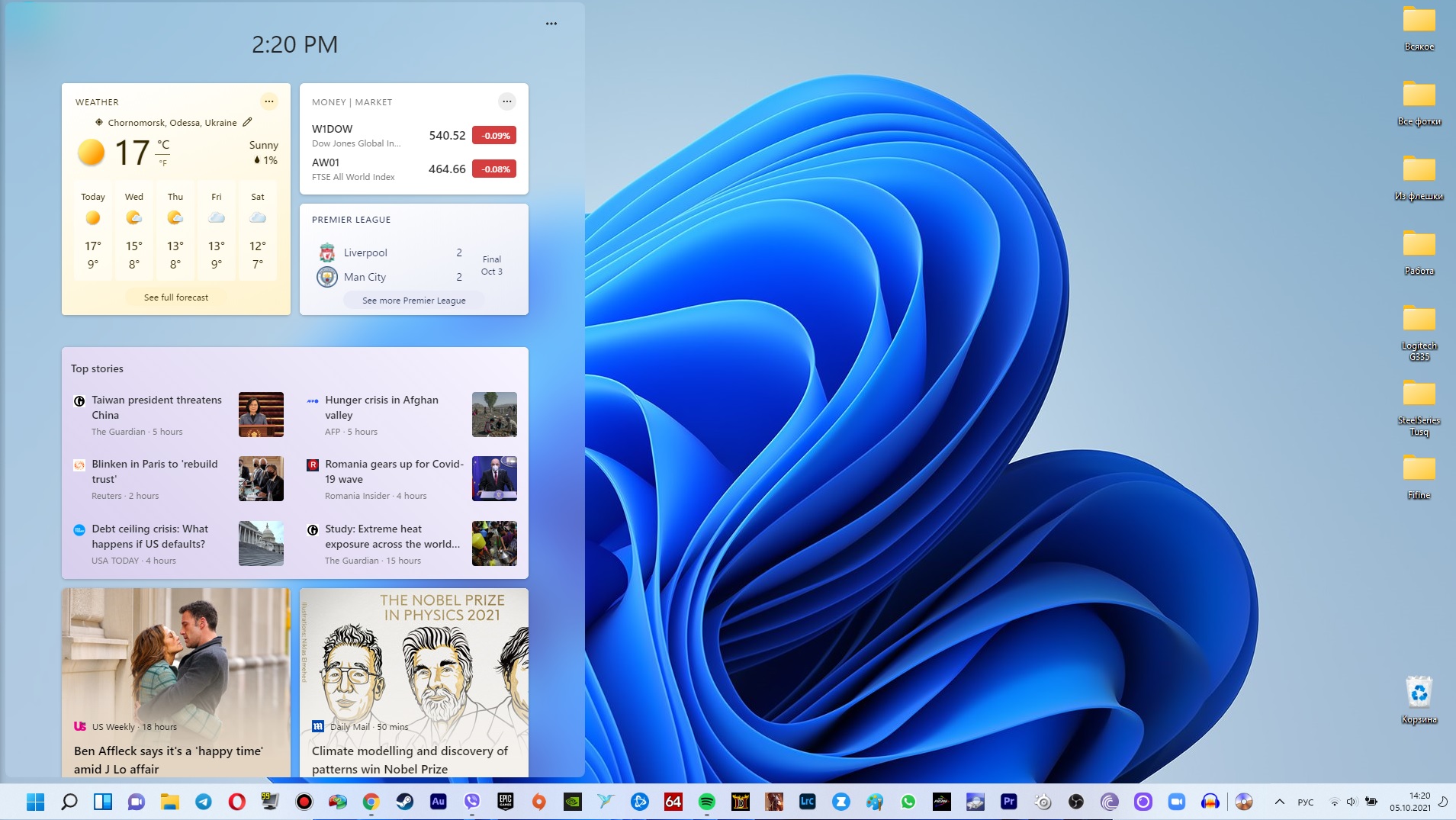Click the edit location pencil icon

[x=247, y=122]
